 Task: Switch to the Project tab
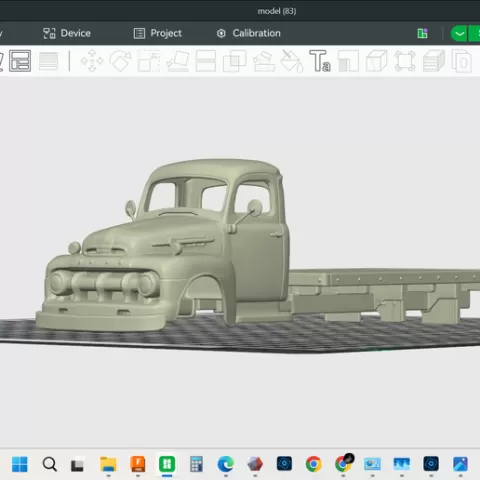[158, 33]
